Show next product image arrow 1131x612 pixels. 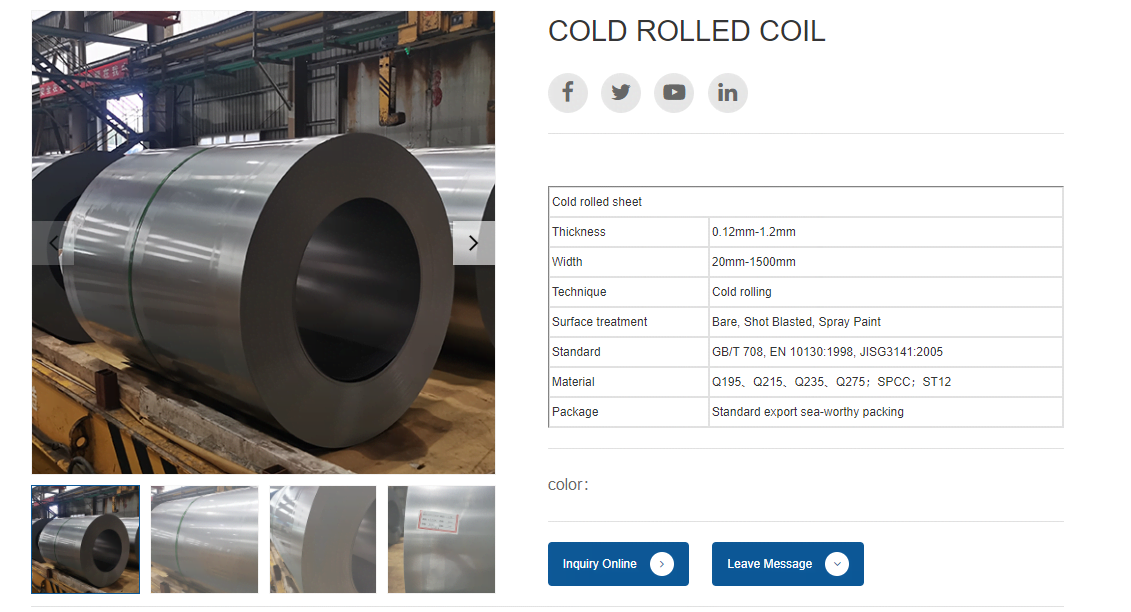pos(474,243)
